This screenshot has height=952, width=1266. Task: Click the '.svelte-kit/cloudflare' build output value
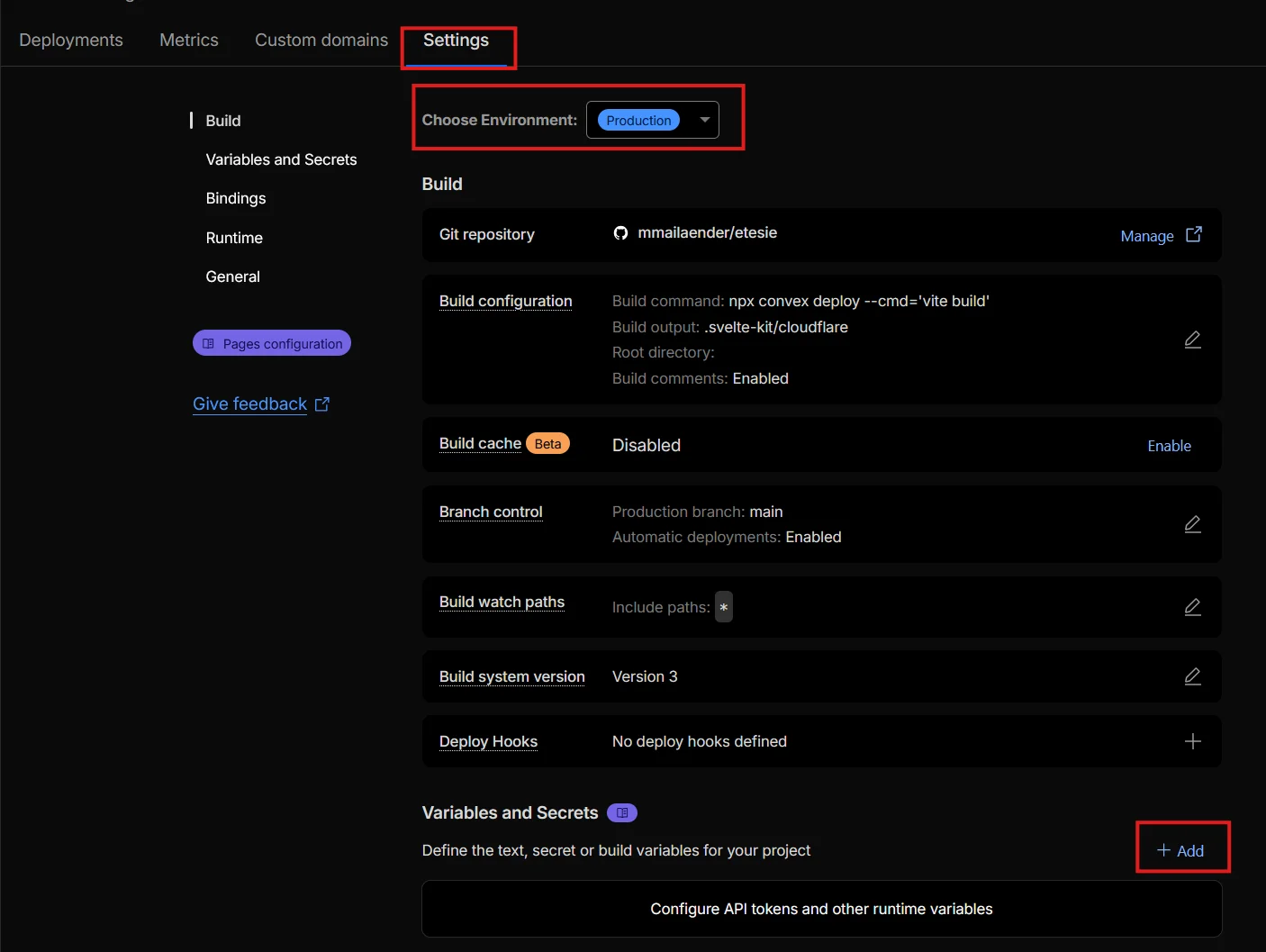[x=776, y=327]
